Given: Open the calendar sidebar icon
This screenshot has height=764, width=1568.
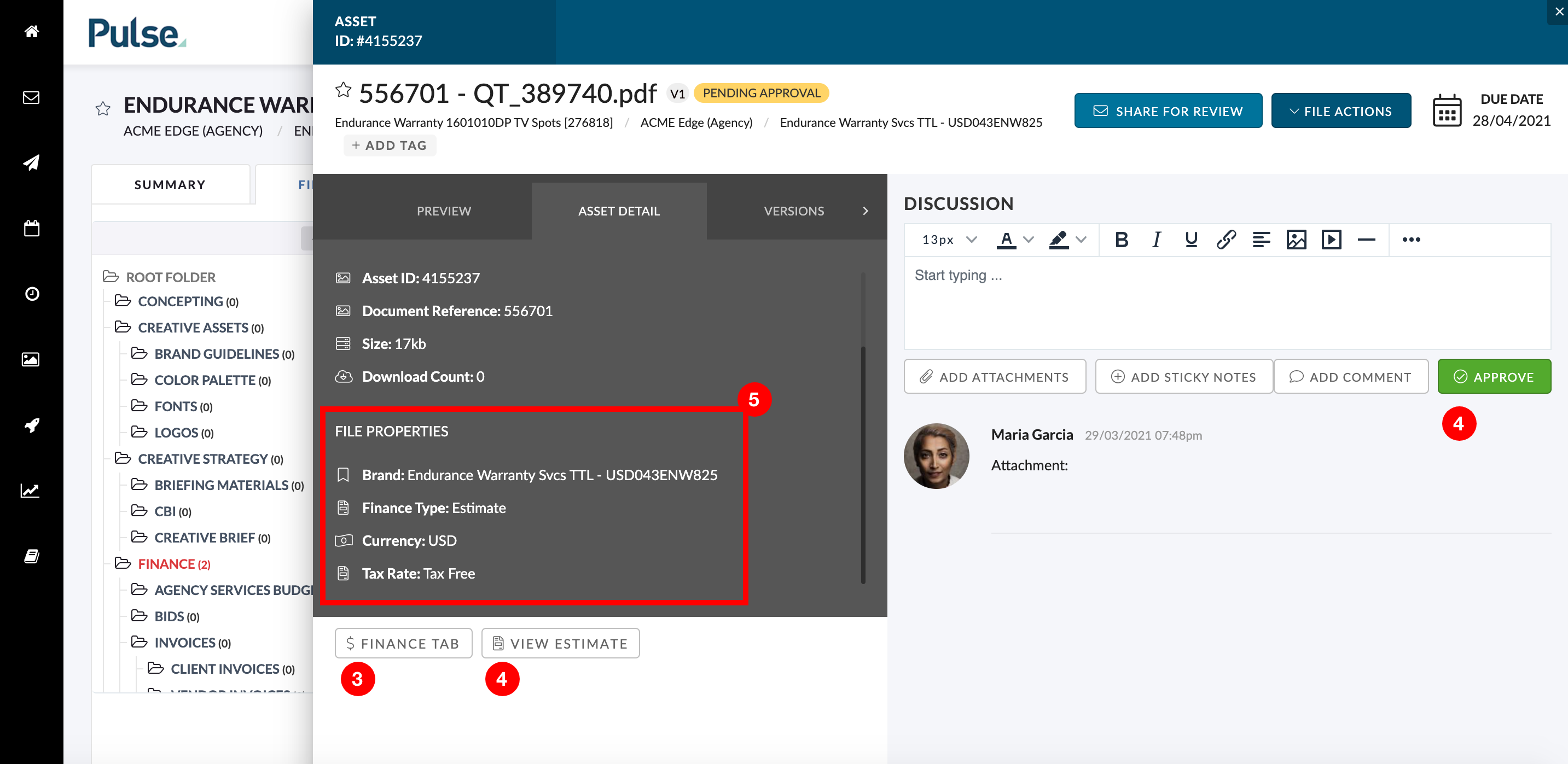Looking at the screenshot, I should [x=32, y=228].
